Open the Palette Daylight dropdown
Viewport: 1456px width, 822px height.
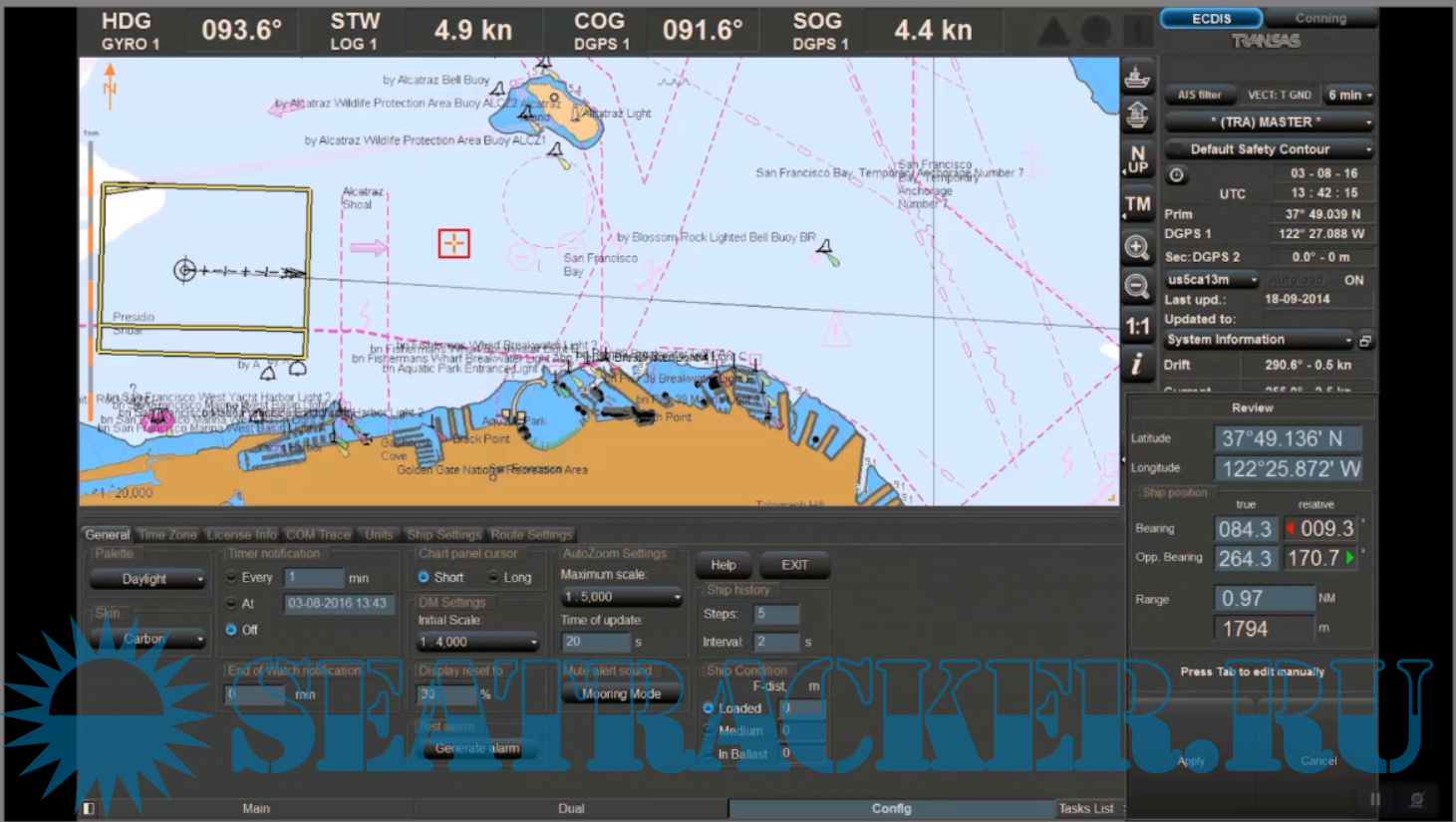pos(147,579)
